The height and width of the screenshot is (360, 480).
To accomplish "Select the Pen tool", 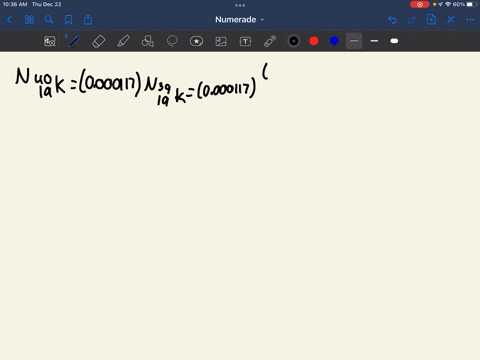I will pos(74,41).
